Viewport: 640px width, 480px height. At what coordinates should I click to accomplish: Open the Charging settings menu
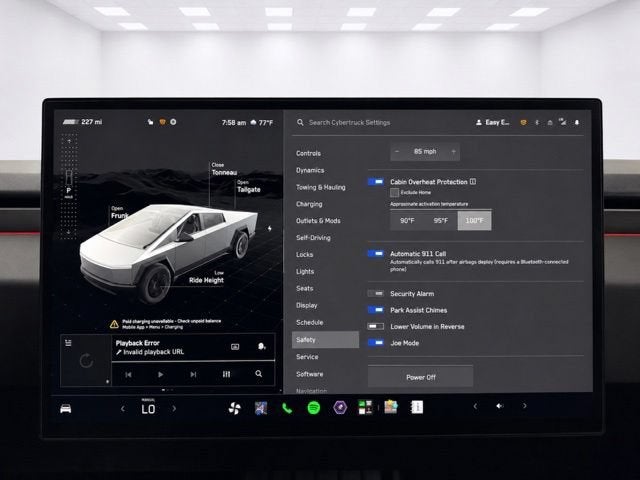[x=309, y=204]
